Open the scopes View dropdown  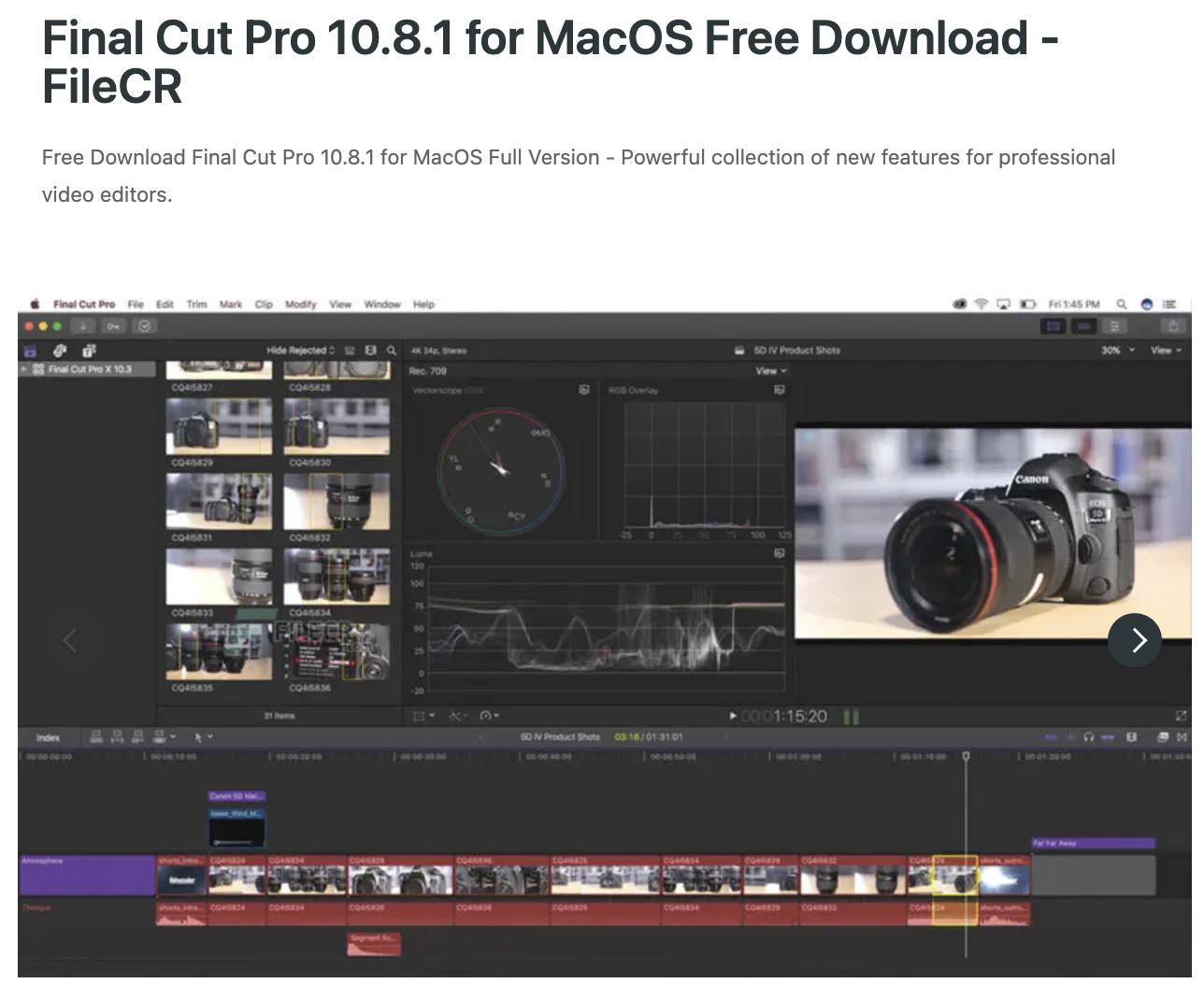[771, 371]
